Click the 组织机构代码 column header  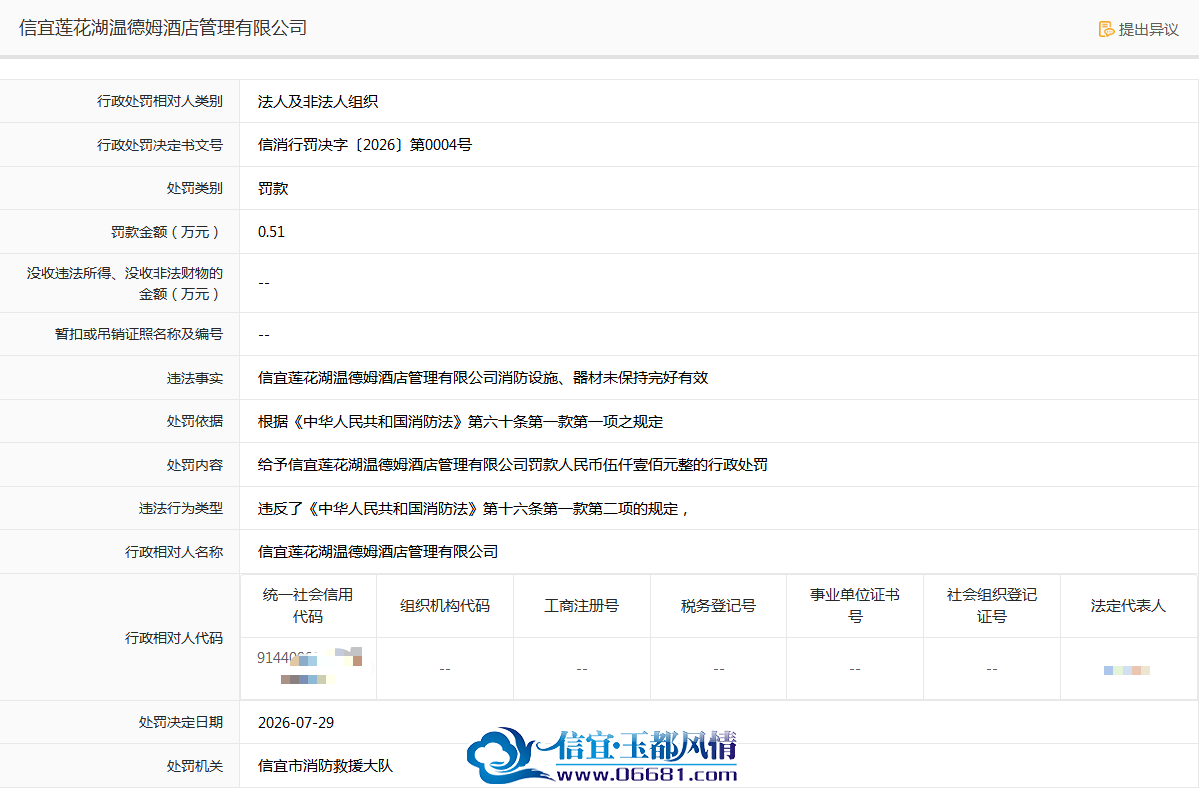[445, 605]
